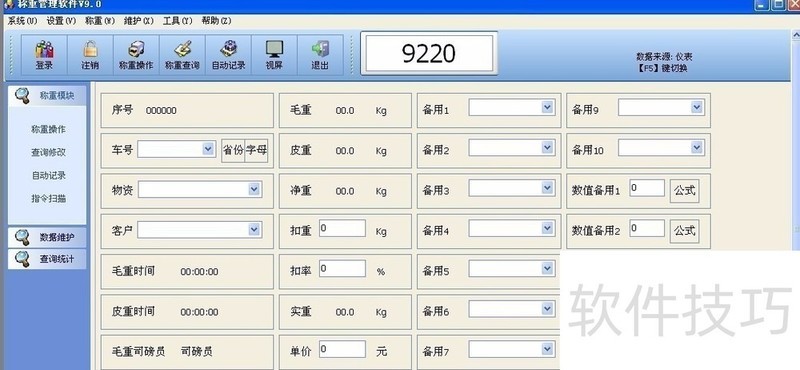Open the 称重 menu
This screenshot has width=800, height=370.
pyautogui.click(x=99, y=21)
